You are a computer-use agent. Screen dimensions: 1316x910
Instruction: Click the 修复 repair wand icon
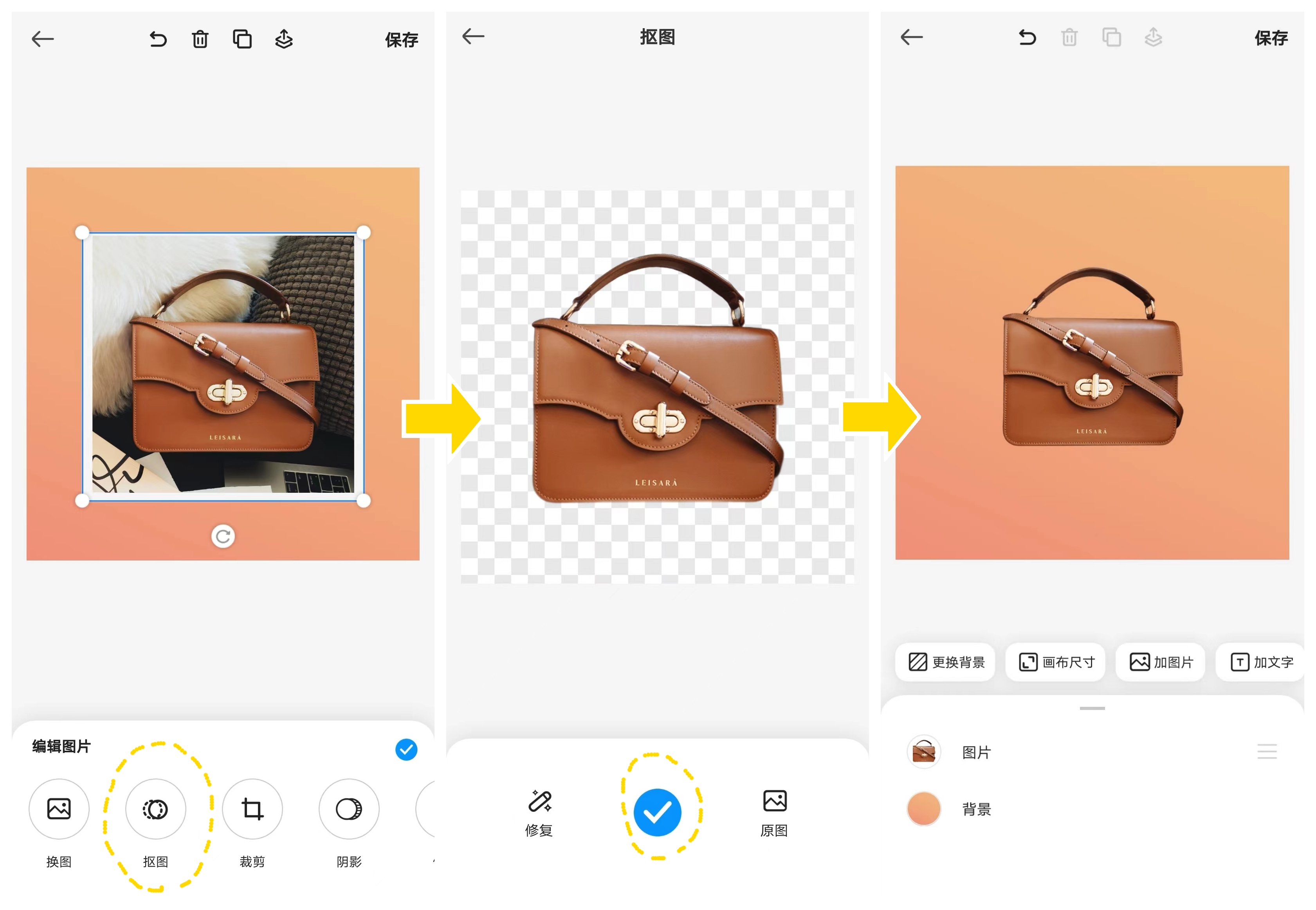[x=539, y=801]
